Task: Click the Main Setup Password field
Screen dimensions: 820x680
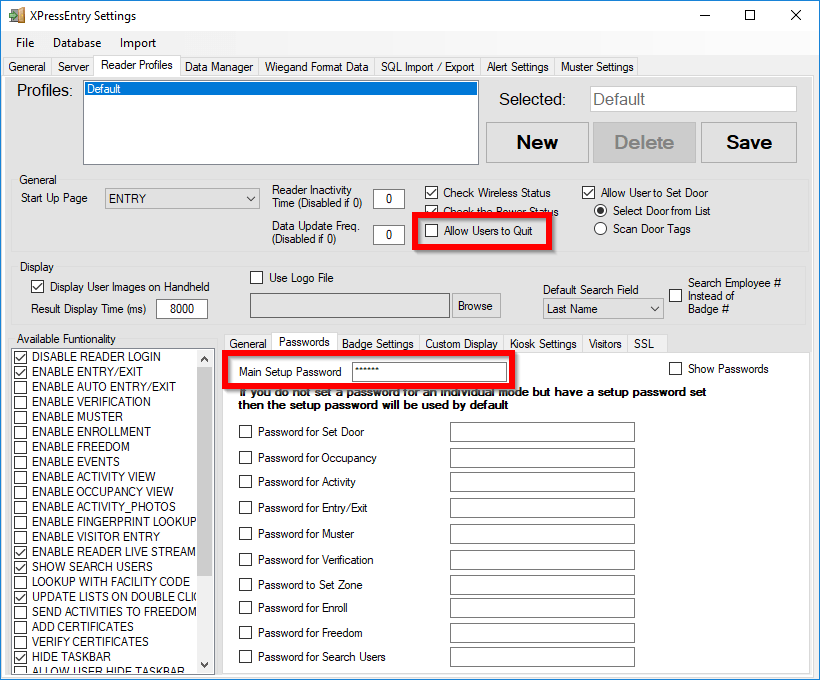Action: tap(428, 372)
